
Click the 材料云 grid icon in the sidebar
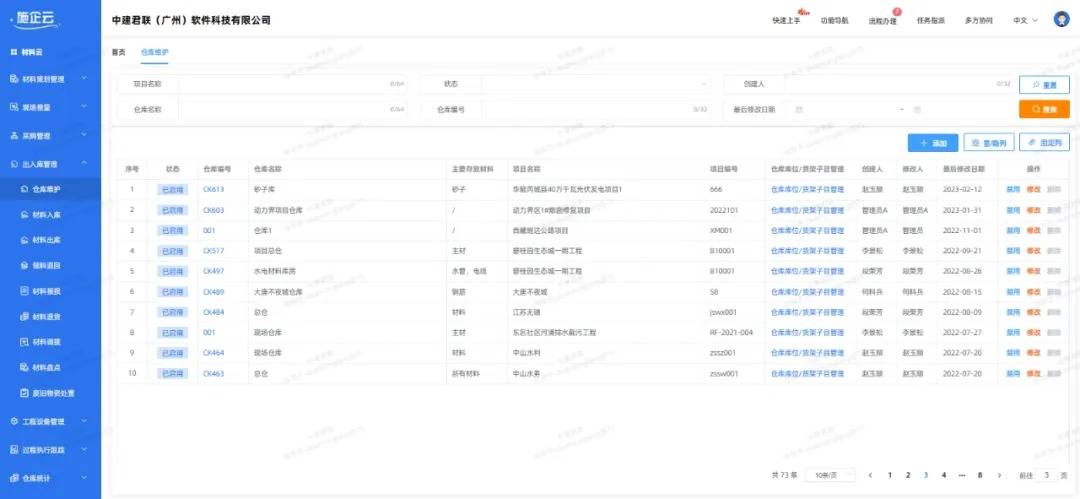coord(14,52)
